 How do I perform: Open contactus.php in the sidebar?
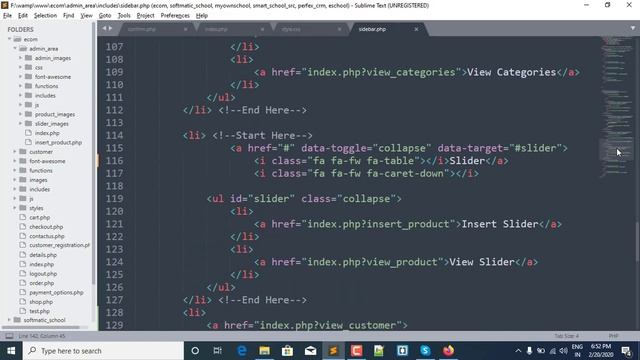coord(47,236)
